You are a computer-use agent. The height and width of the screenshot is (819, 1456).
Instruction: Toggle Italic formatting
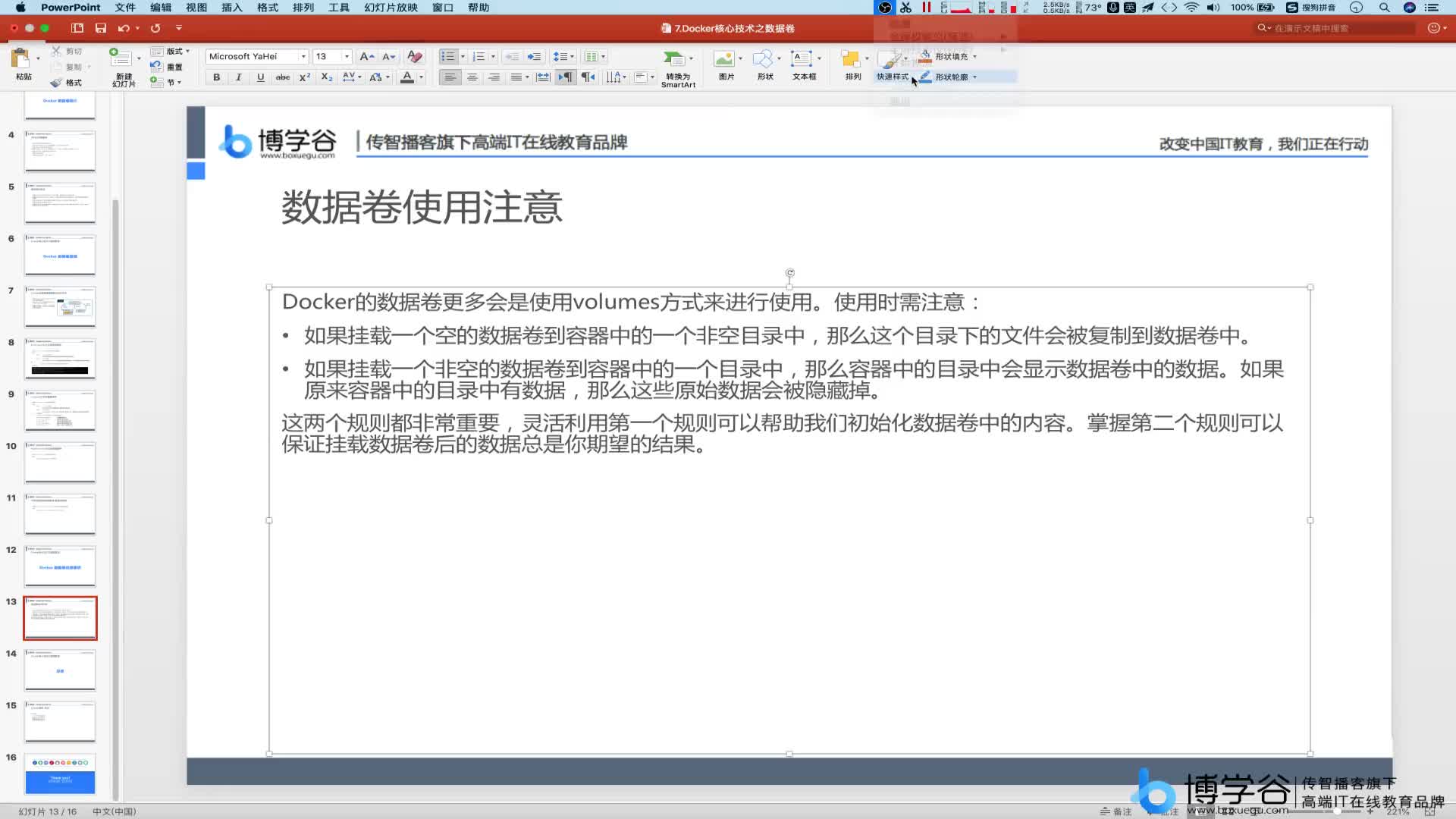[x=239, y=77]
